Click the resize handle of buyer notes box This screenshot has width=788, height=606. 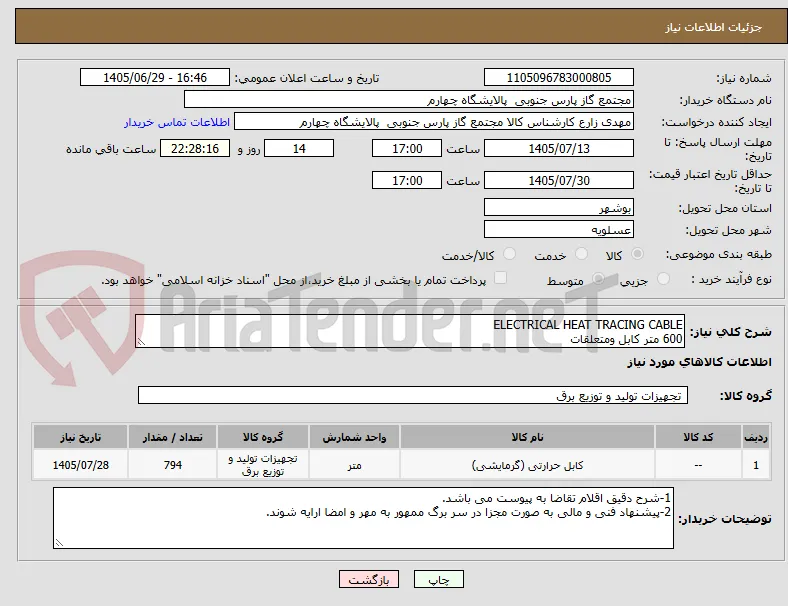[59, 543]
